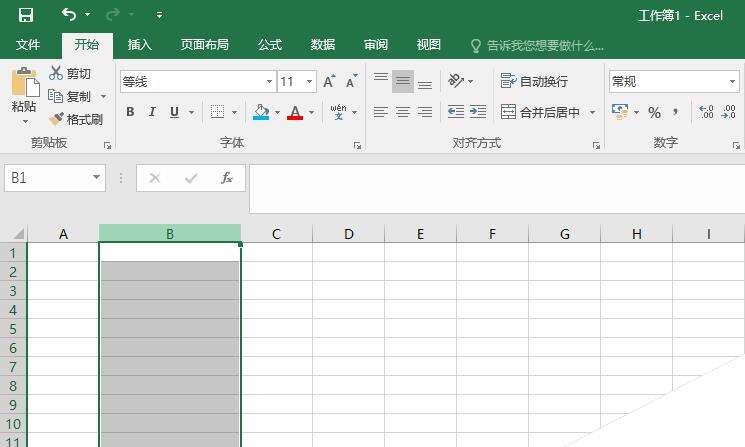Open the undo history dropdown arrow
This screenshot has height=447, width=745.
(87, 15)
